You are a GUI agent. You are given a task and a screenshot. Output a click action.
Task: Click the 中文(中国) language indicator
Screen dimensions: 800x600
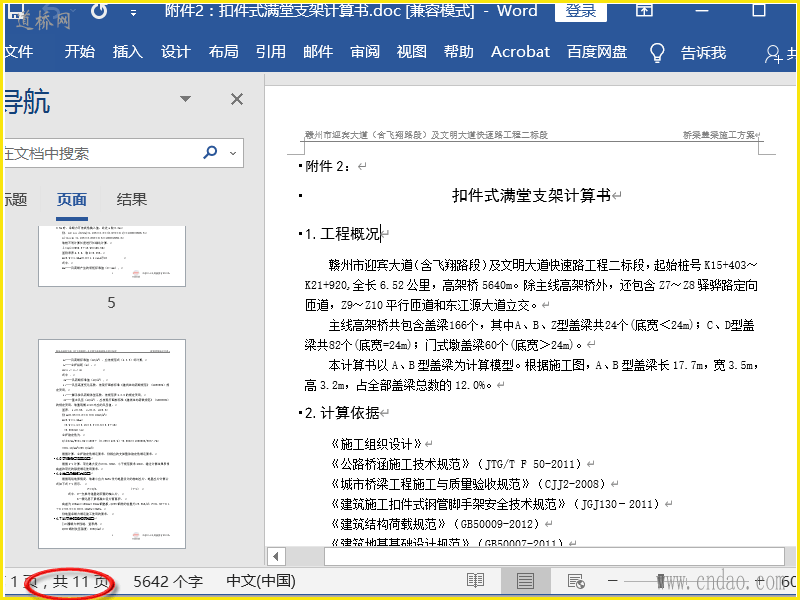point(261,581)
